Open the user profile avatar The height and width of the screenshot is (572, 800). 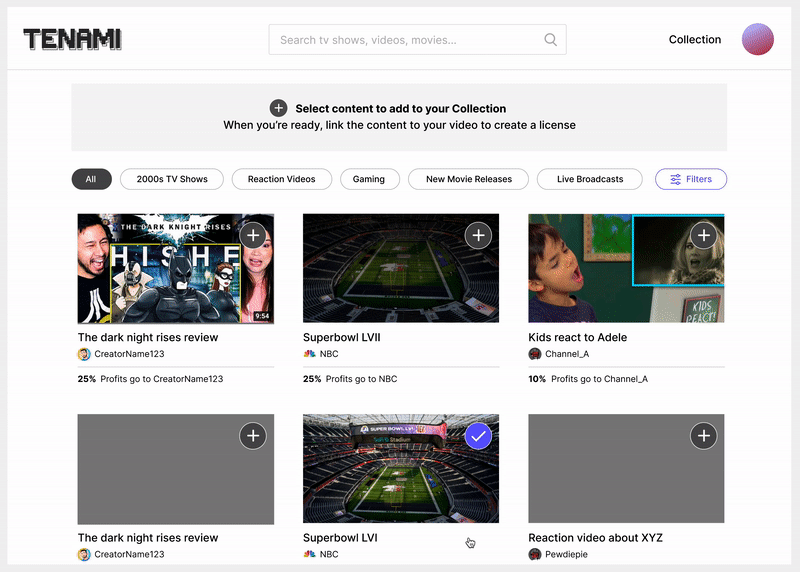pyautogui.click(x=758, y=39)
